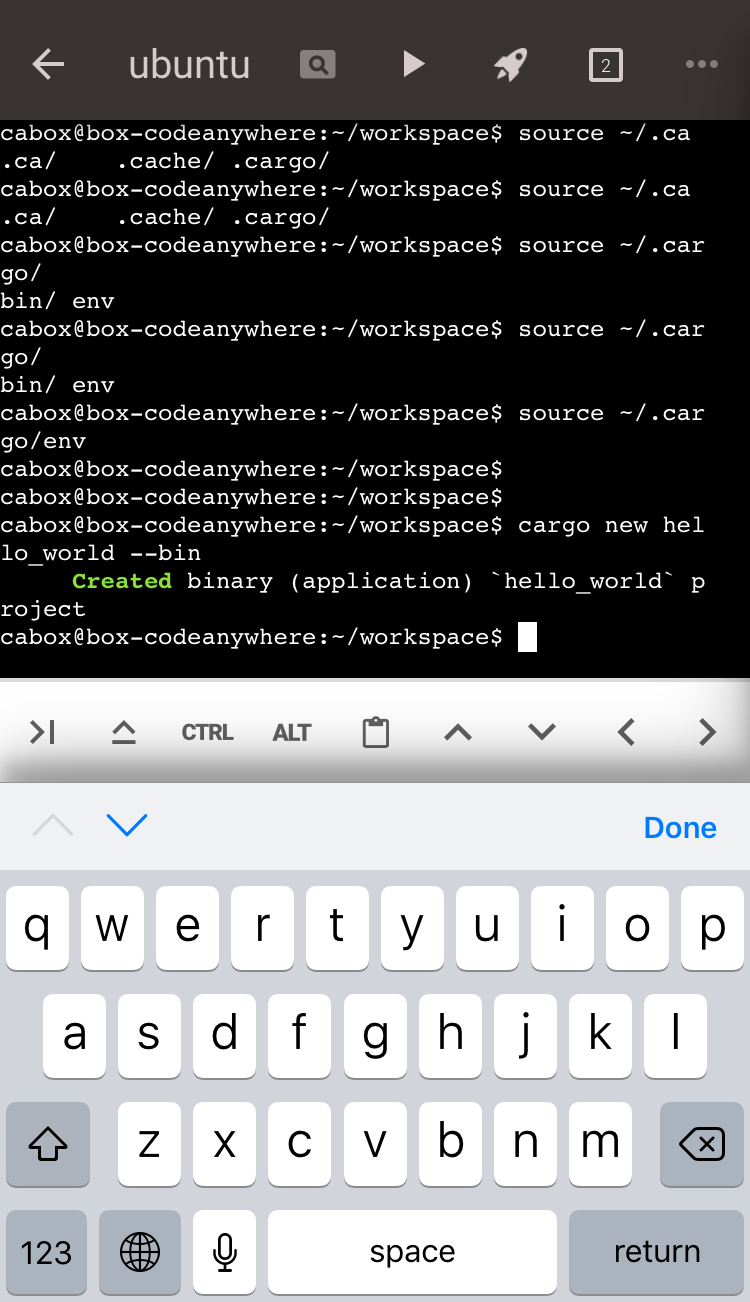
Task: Tap the backspace delete key
Action: (702, 1144)
